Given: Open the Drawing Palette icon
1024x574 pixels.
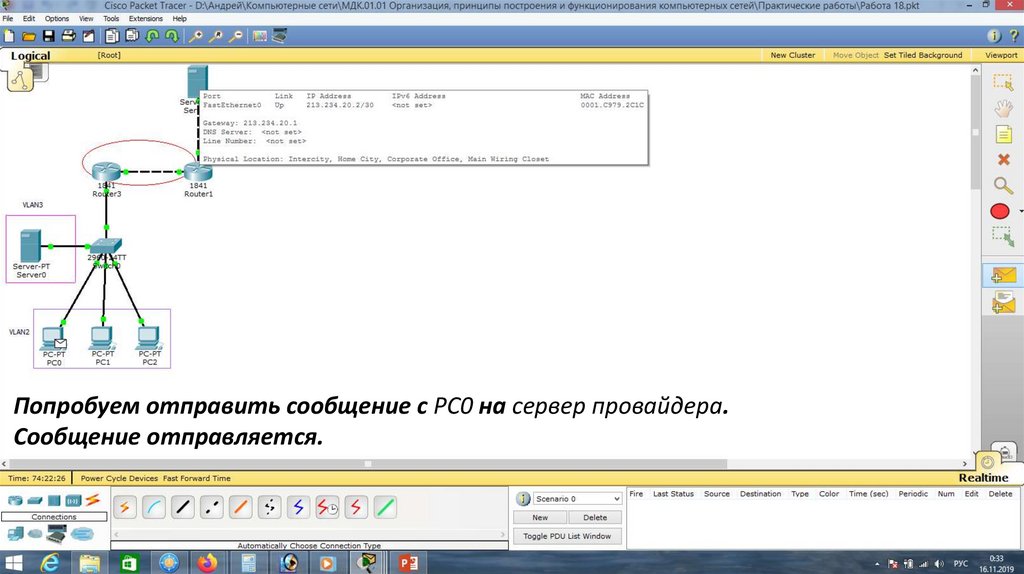Looking at the screenshot, I should point(260,36).
